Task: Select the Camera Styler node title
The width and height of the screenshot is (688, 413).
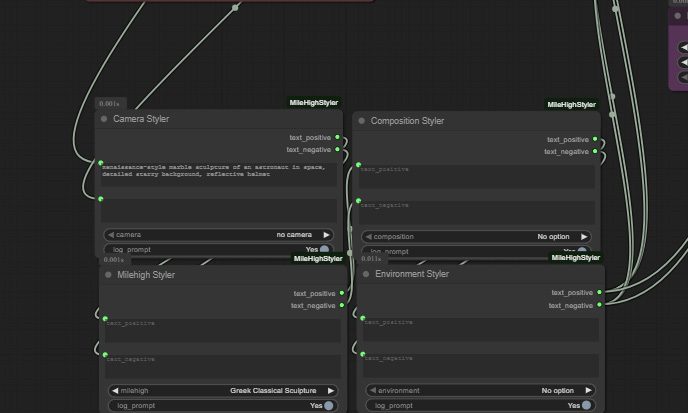Action: pyautogui.click(x=141, y=119)
